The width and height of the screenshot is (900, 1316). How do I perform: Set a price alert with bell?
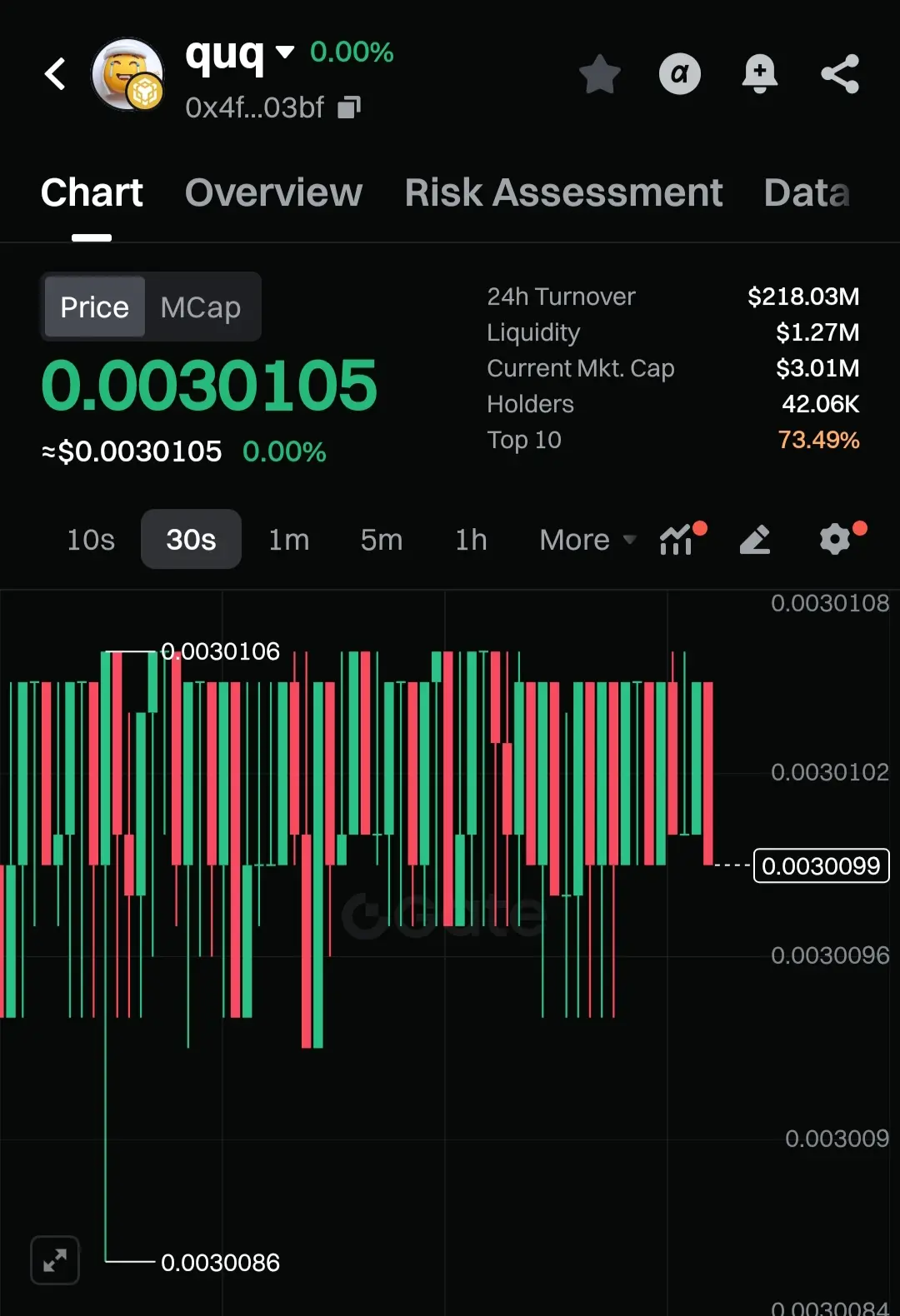pyautogui.click(x=759, y=74)
